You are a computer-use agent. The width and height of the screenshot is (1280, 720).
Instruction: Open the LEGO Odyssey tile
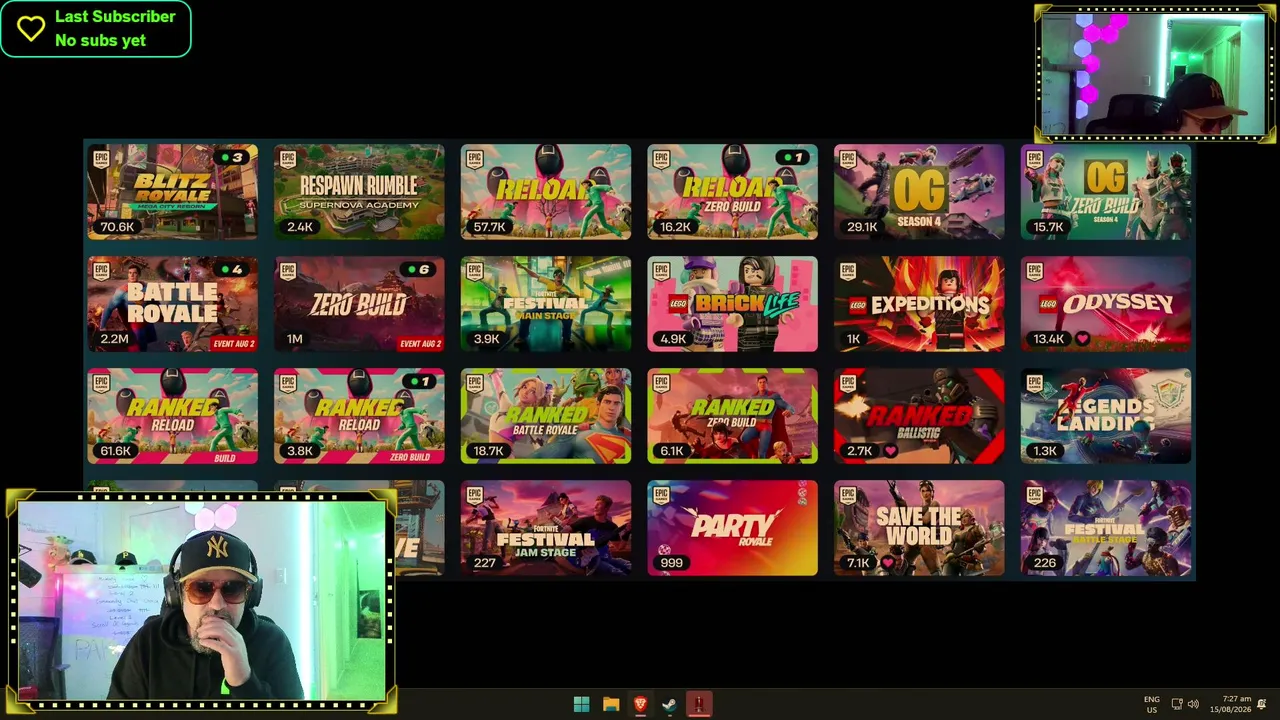coord(1106,304)
